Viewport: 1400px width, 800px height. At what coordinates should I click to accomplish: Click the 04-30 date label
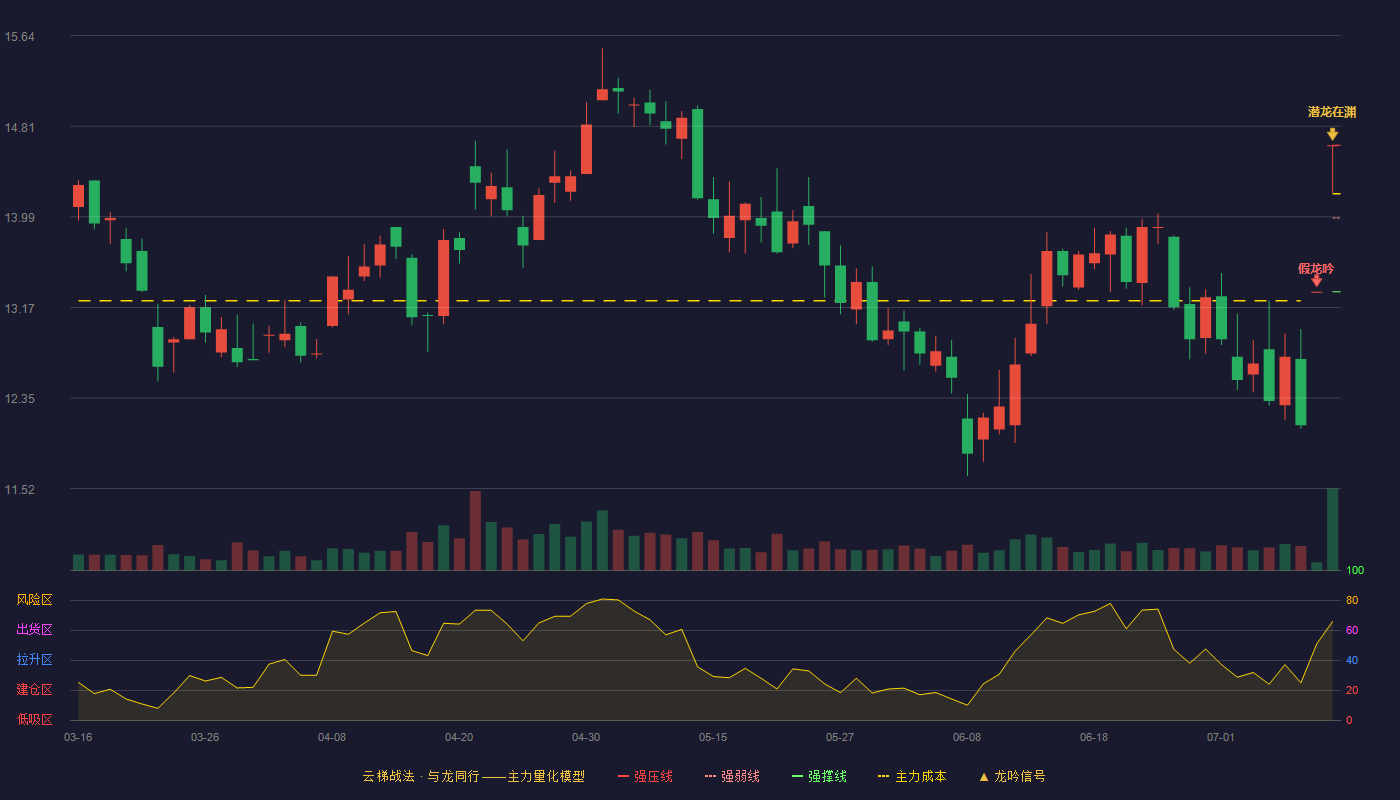586,737
